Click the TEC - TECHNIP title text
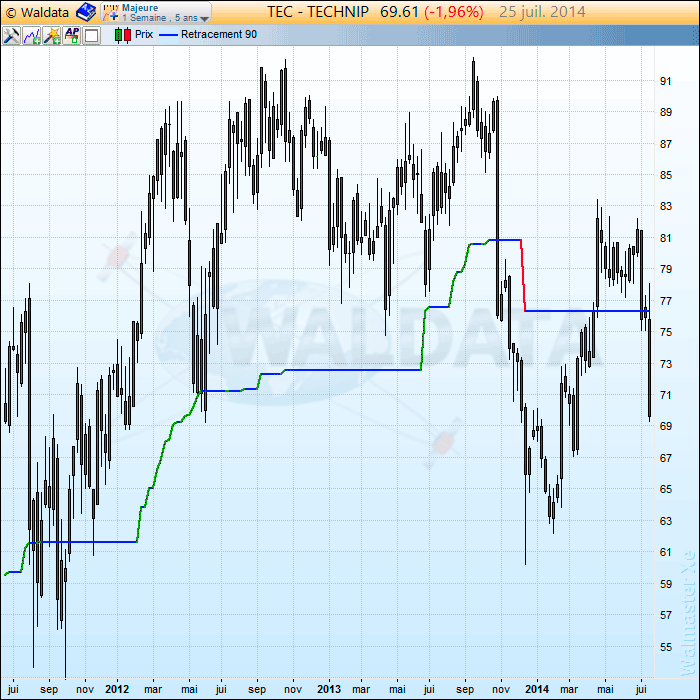The image size is (700, 700). pyautogui.click(x=318, y=12)
